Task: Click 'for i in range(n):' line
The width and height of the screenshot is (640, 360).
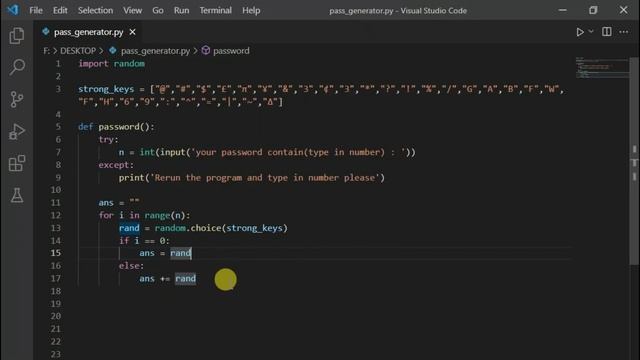Action: point(144,215)
